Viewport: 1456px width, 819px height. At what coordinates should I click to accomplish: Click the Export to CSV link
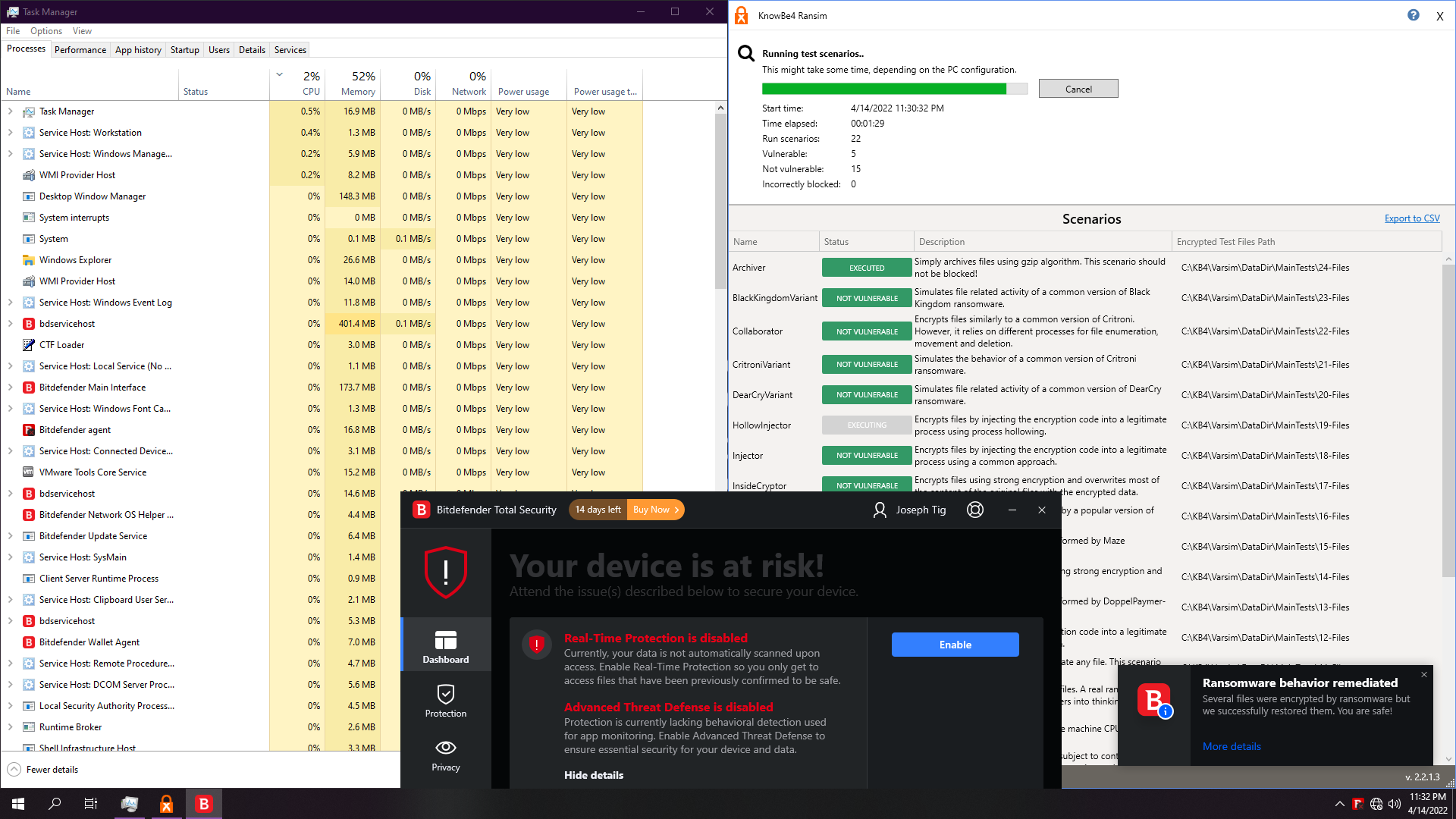tap(1411, 218)
